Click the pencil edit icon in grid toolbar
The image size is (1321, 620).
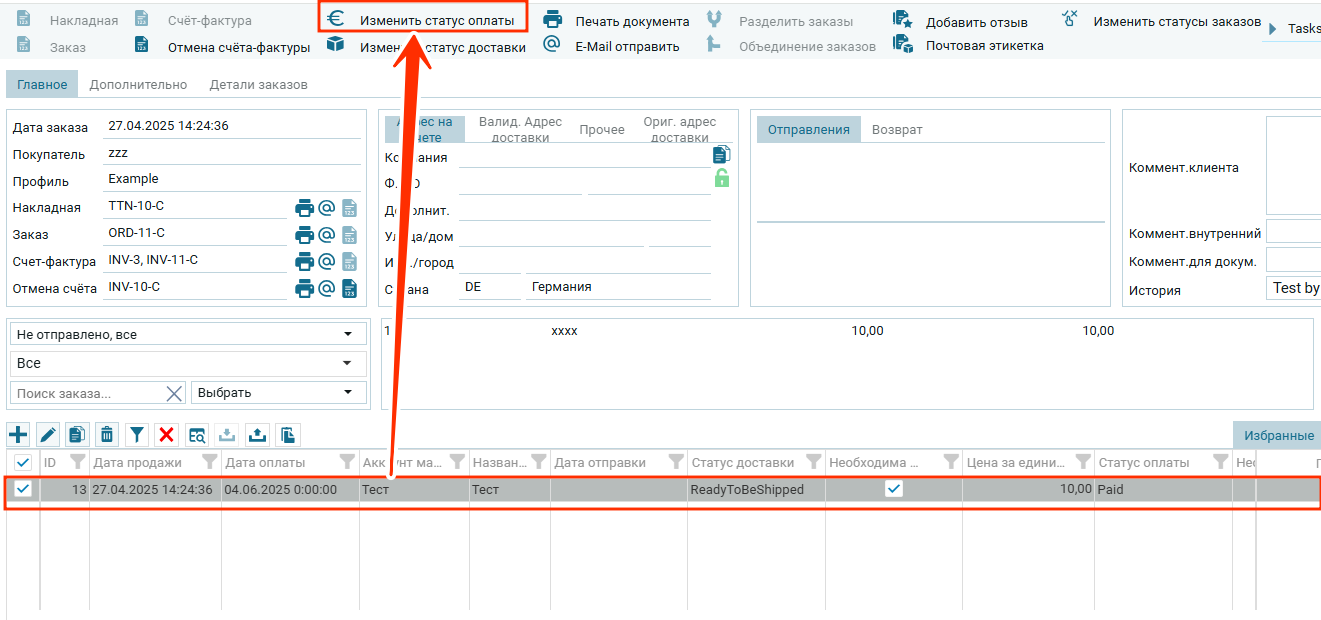tap(47, 435)
